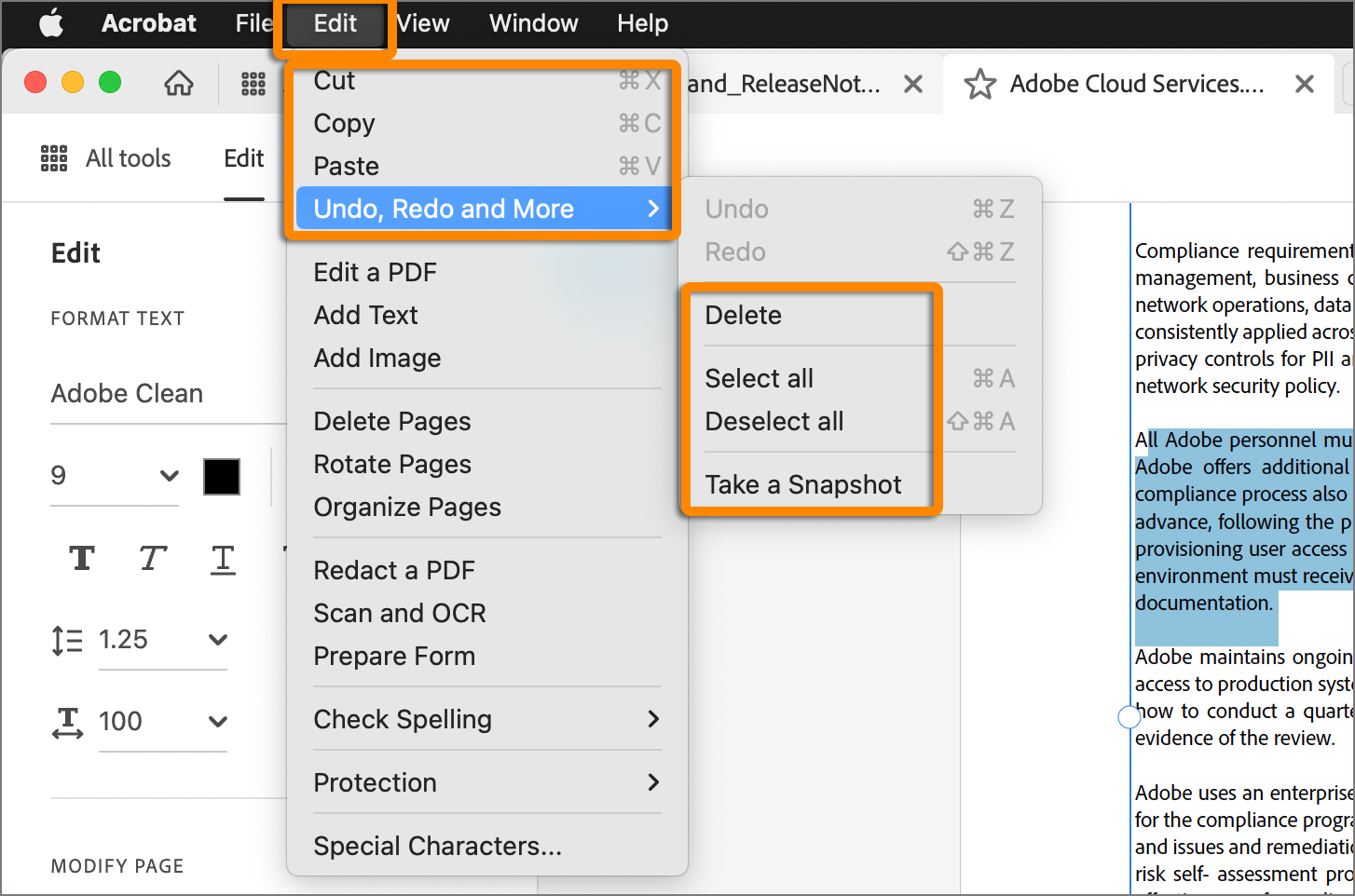Open the apps grid icon in toolbar
This screenshot has width=1355, height=896.
pyautogui.click(x=253, y=84)
